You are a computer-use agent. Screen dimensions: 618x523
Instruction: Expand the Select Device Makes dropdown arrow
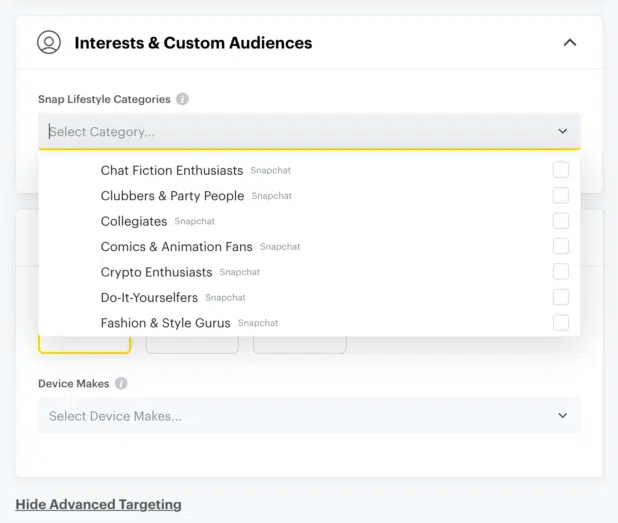coord(563,415)
